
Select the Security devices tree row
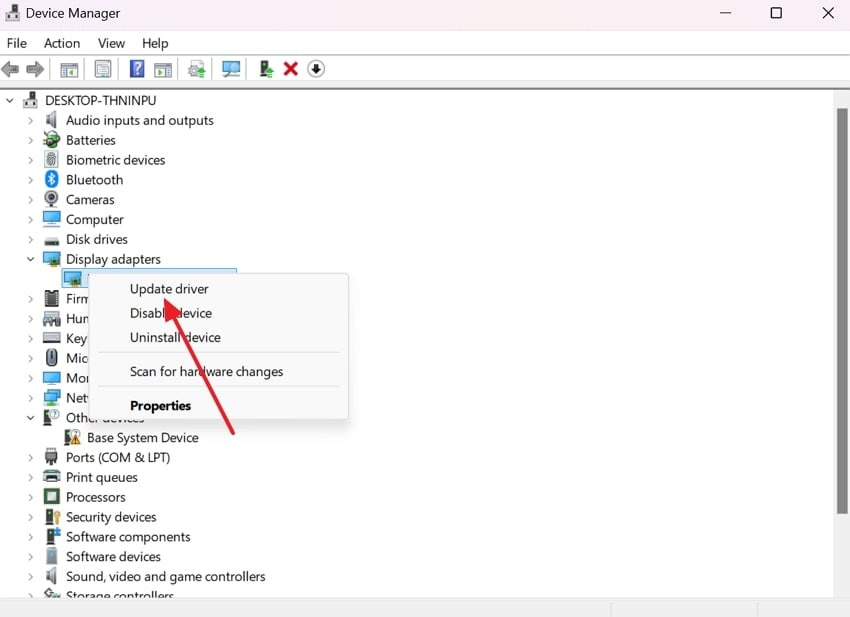[x=111, y=517]
